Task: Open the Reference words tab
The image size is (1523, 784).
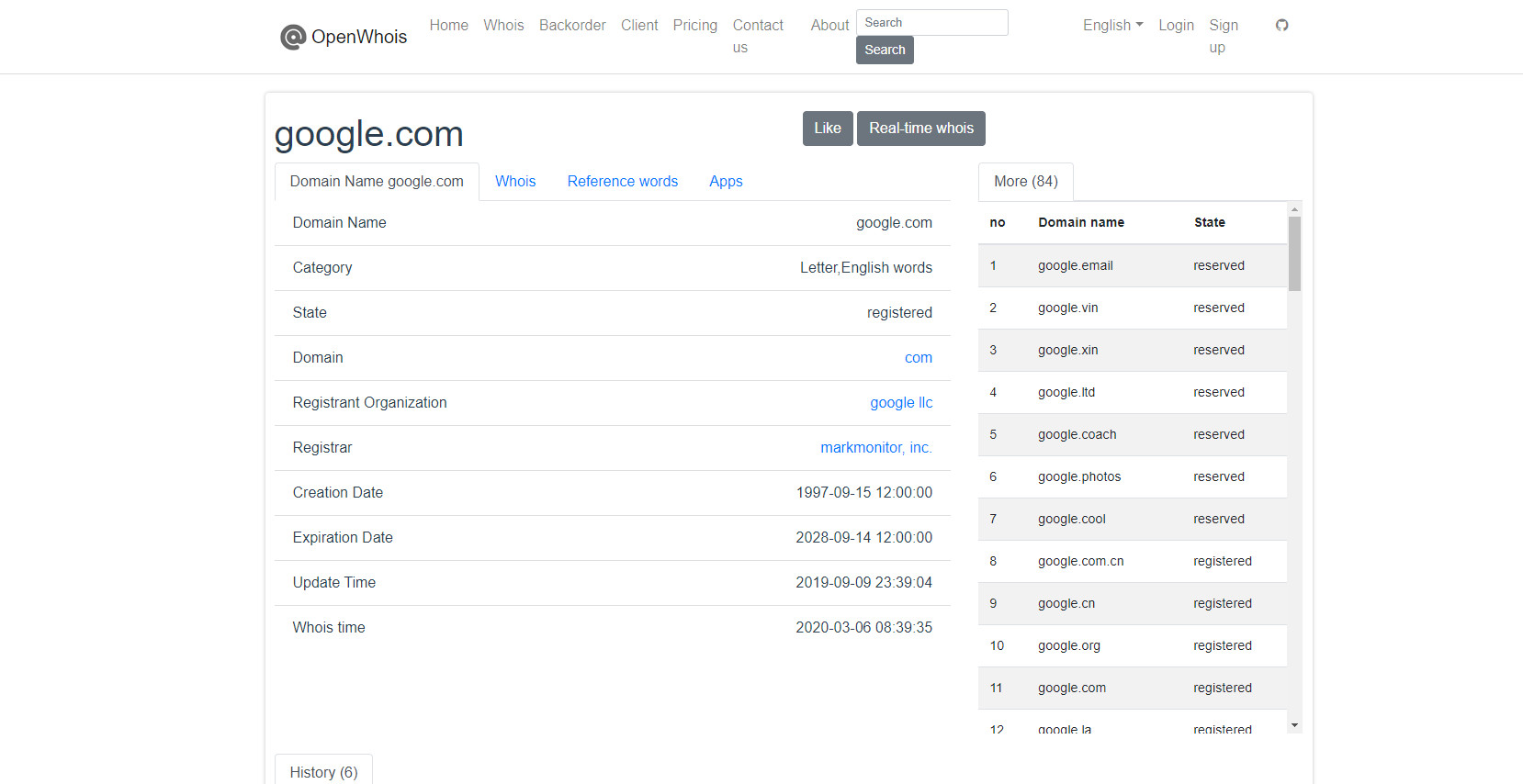Action: click(x=623, y=182)
